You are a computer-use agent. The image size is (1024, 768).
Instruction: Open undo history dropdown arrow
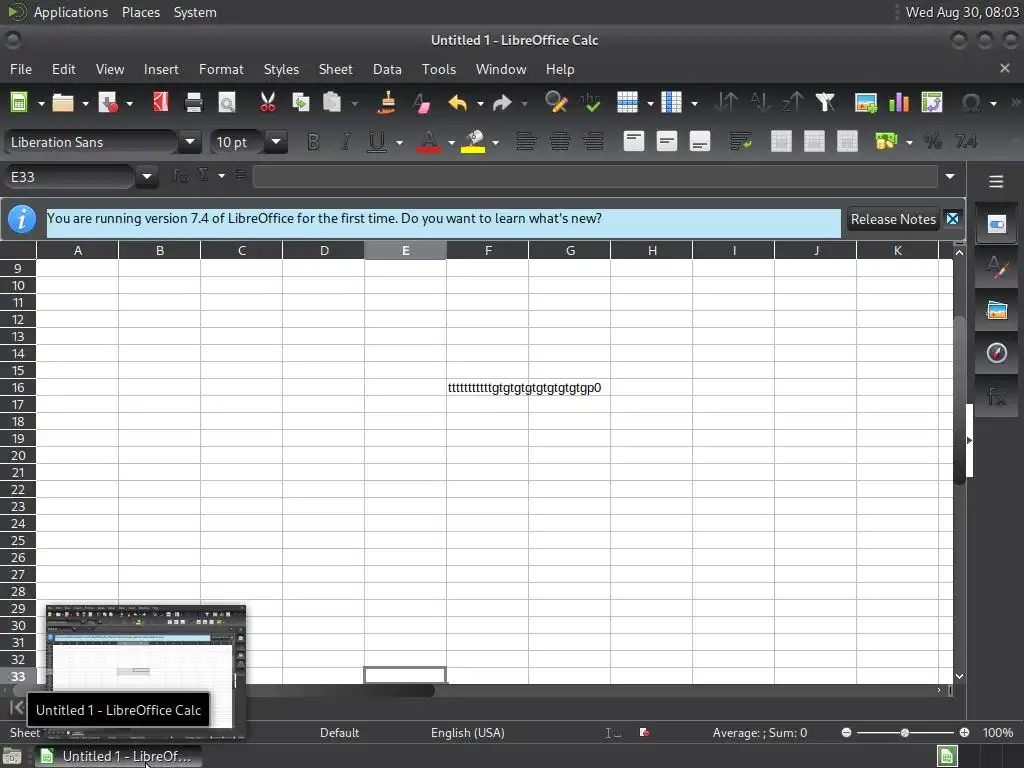[x=480, y=103]
